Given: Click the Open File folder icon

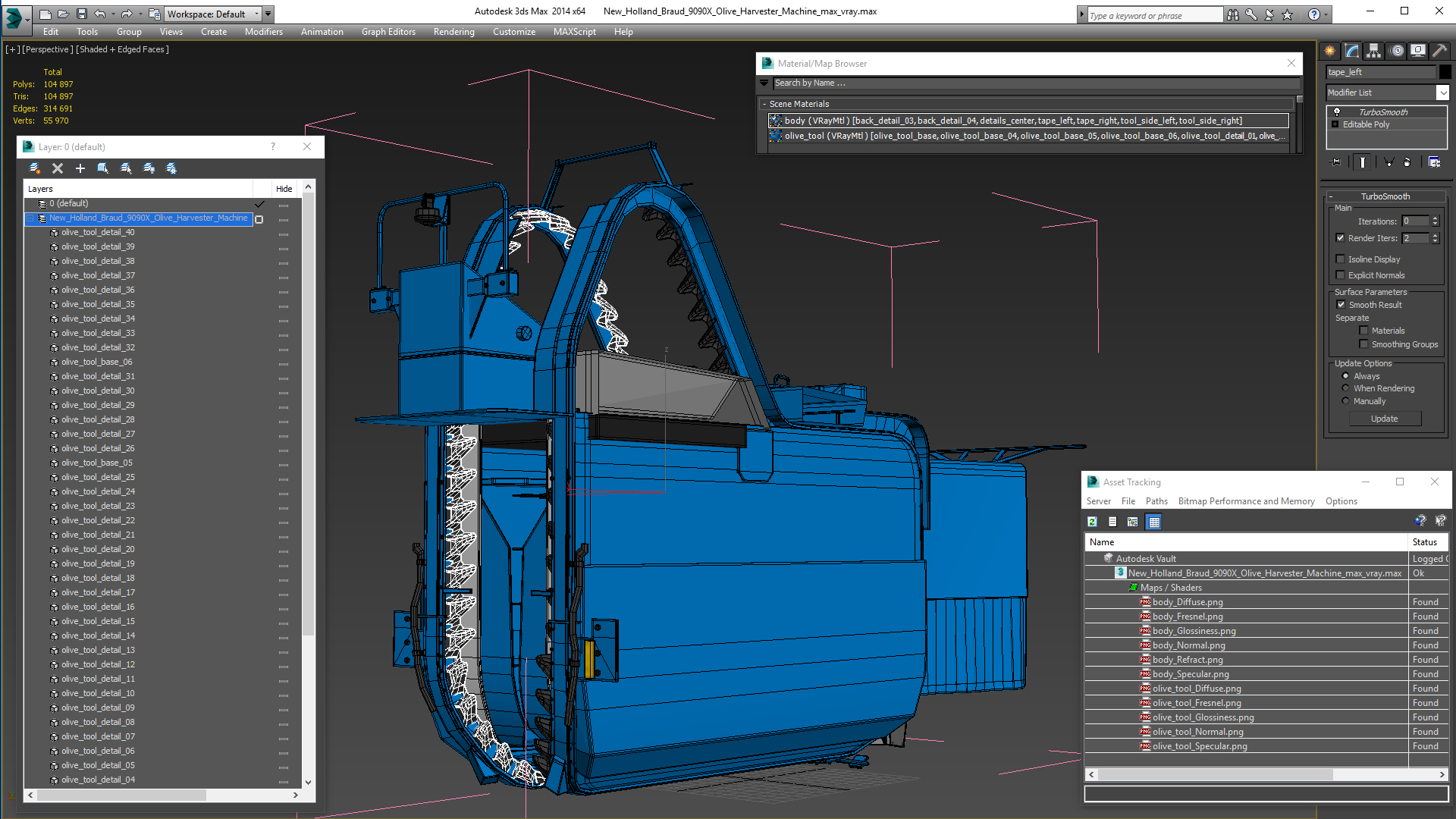Looking at the screenshot, I should point(64,14).
